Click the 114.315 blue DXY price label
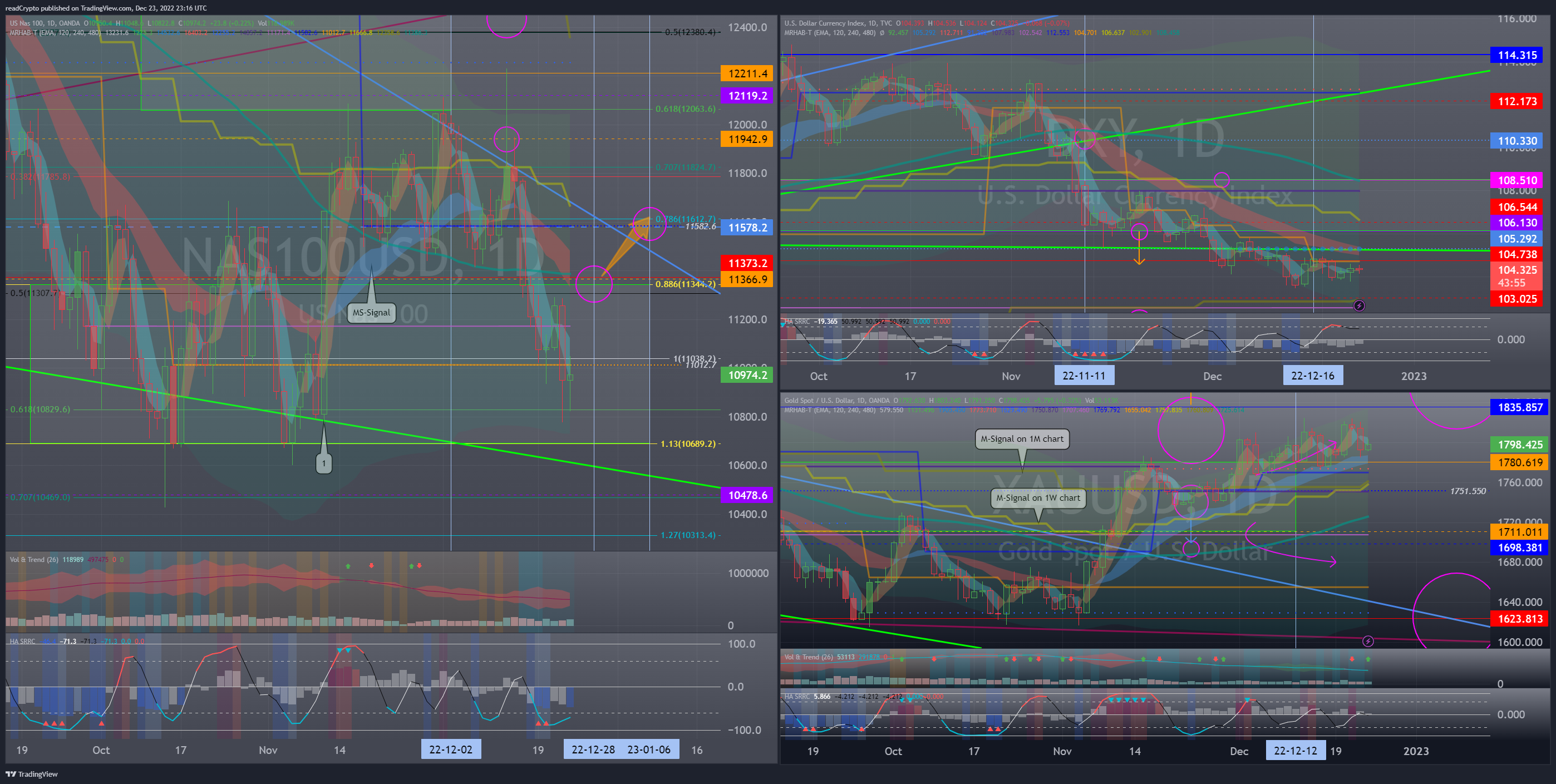The image size is (1556, 784). [x=1516, y=56]
